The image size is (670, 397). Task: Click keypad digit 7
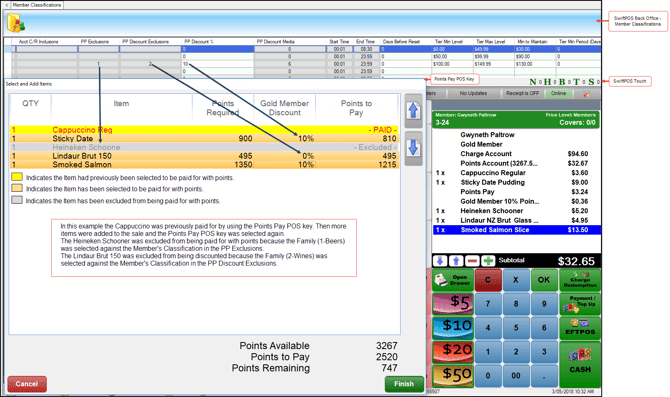488,304
